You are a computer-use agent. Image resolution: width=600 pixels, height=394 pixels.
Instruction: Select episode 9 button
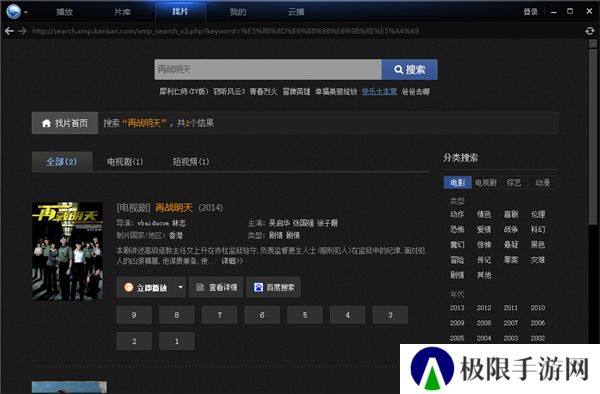[x=134, y=315]
